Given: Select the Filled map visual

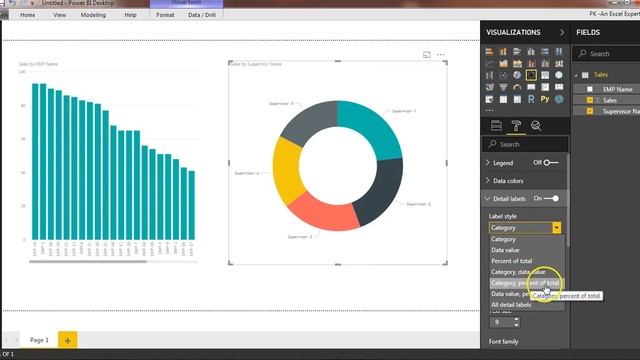Looking at the screenshot, I should 489,87.
